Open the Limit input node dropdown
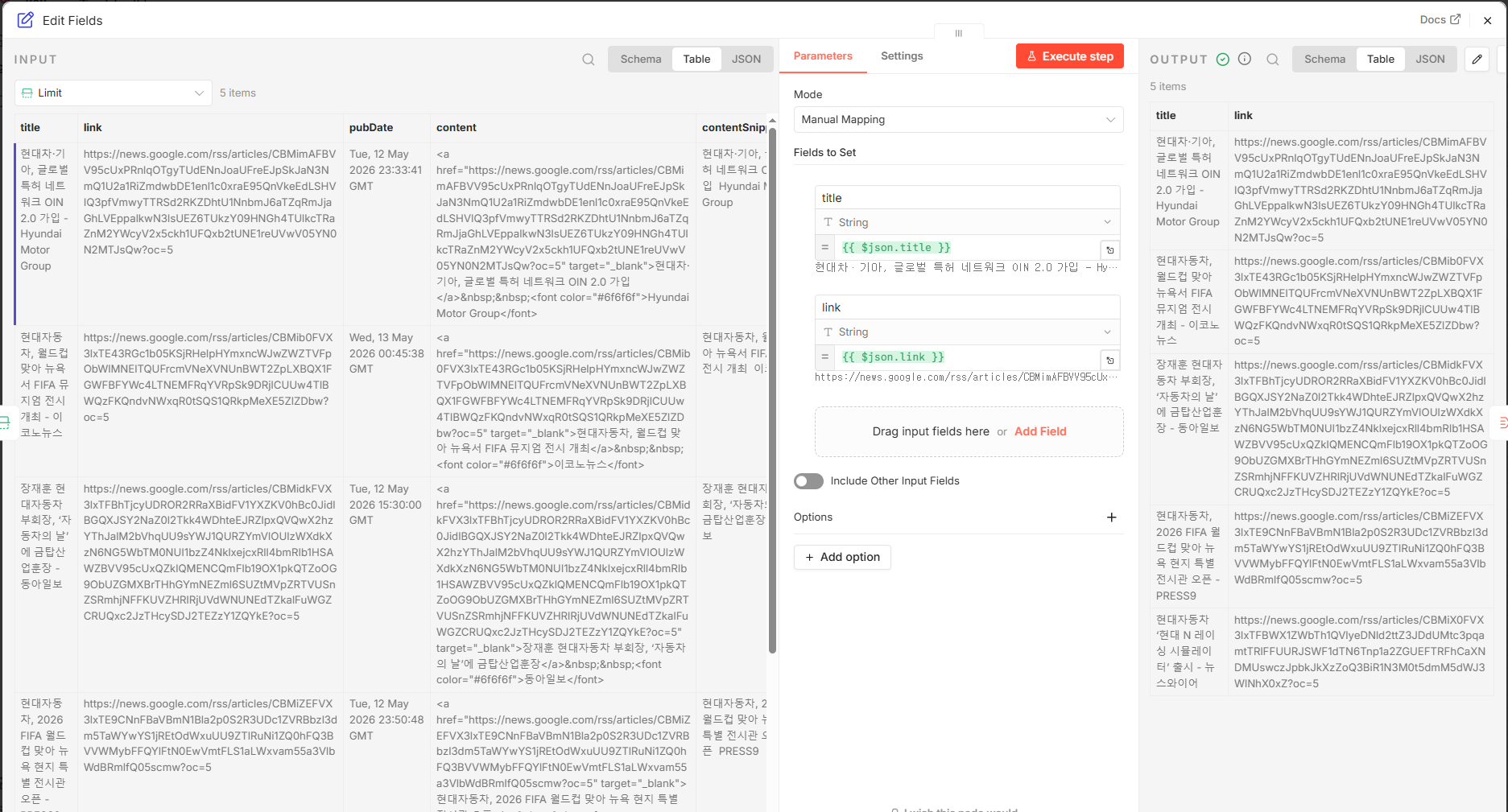This screenshot has height=812, width=1508. pyautogui.click(x=114, y=93)
